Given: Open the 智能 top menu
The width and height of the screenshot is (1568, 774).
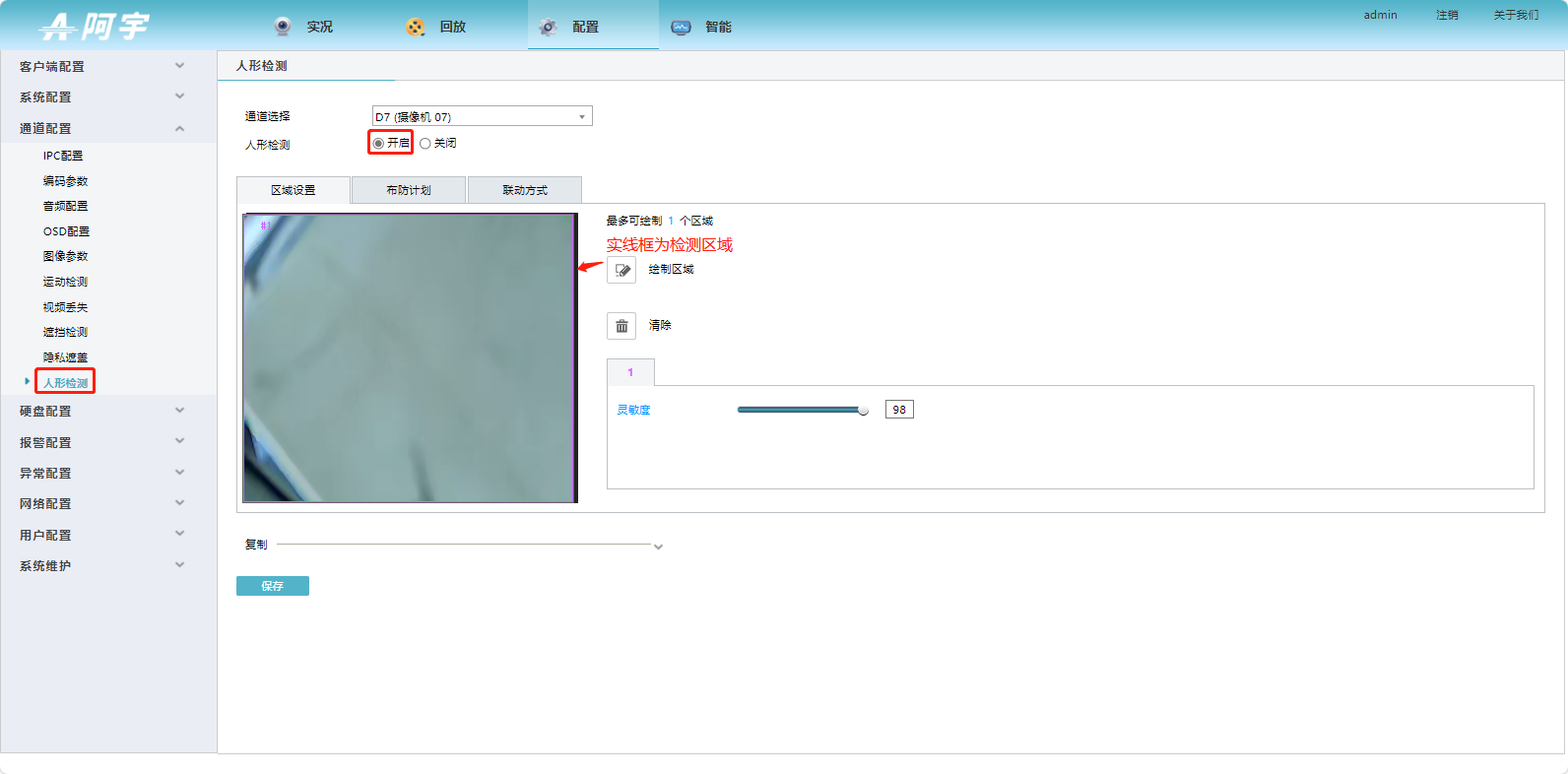Looking at the screenshot, I should point(719,27).
